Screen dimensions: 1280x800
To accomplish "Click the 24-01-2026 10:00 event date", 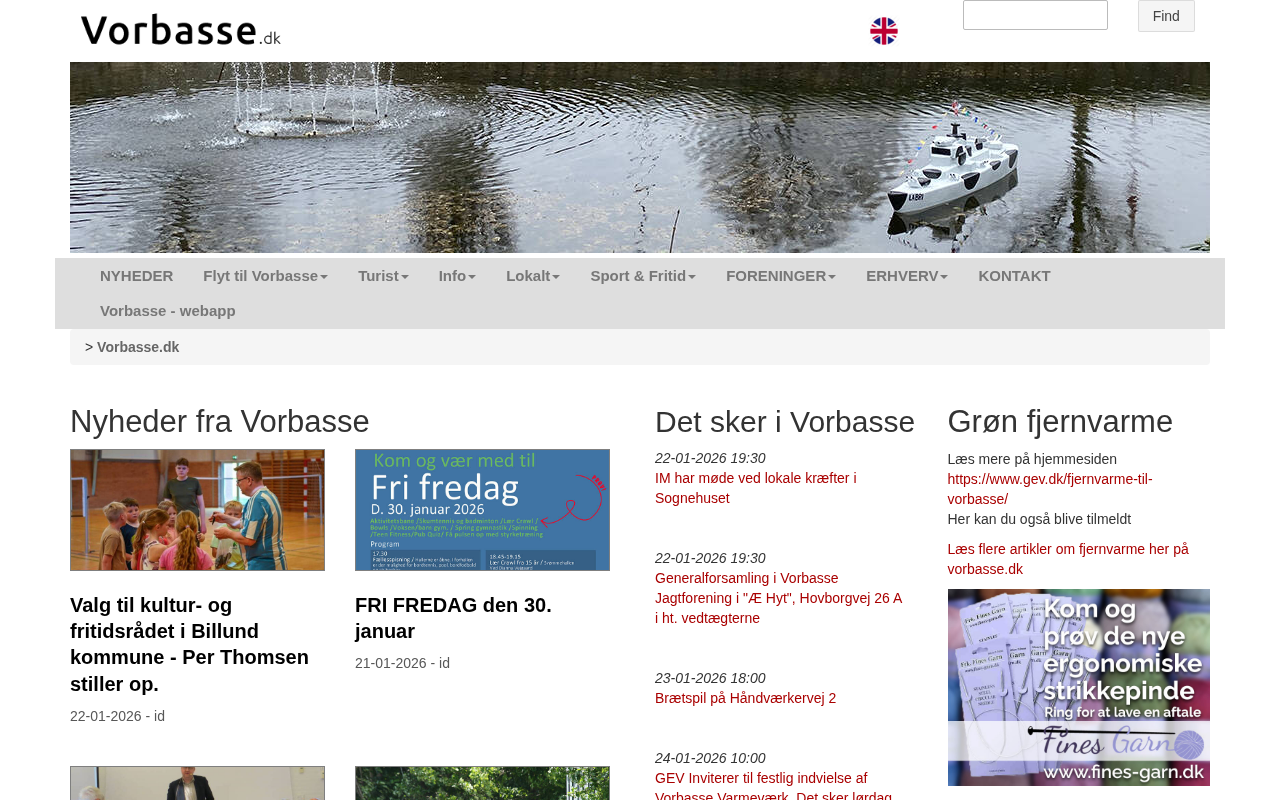I will [x=710, y=758].
